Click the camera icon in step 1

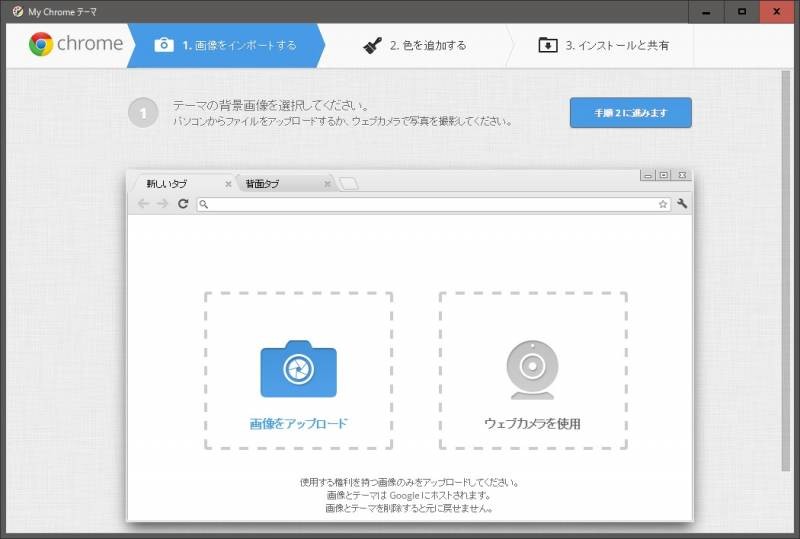pos(164,45)
